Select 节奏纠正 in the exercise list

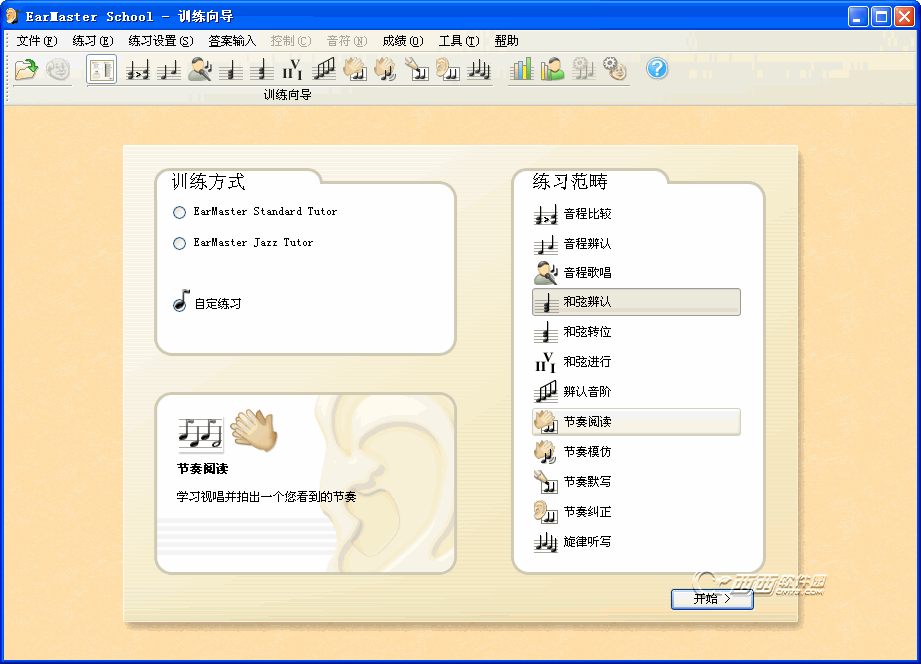(x=636, y=512)
